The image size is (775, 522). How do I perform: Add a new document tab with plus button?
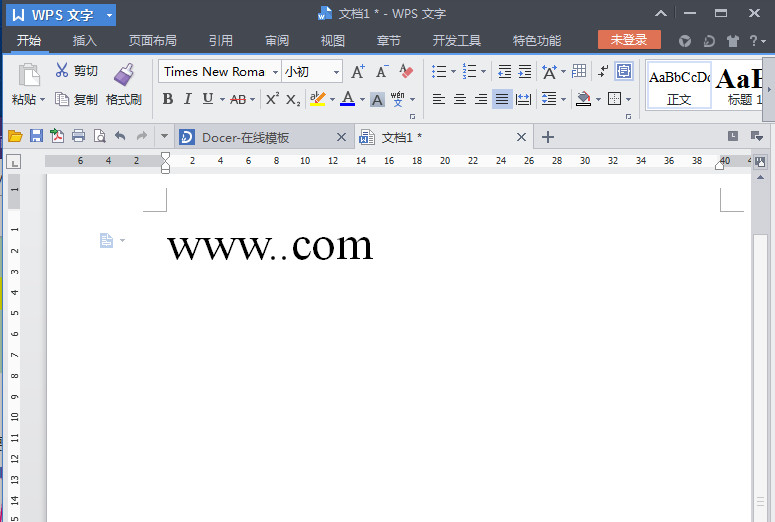(547, 137)
